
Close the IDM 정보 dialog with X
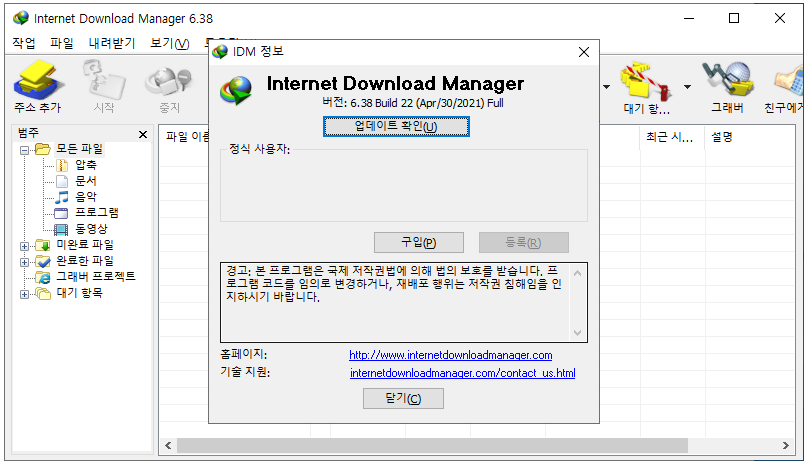coord(584,52)
